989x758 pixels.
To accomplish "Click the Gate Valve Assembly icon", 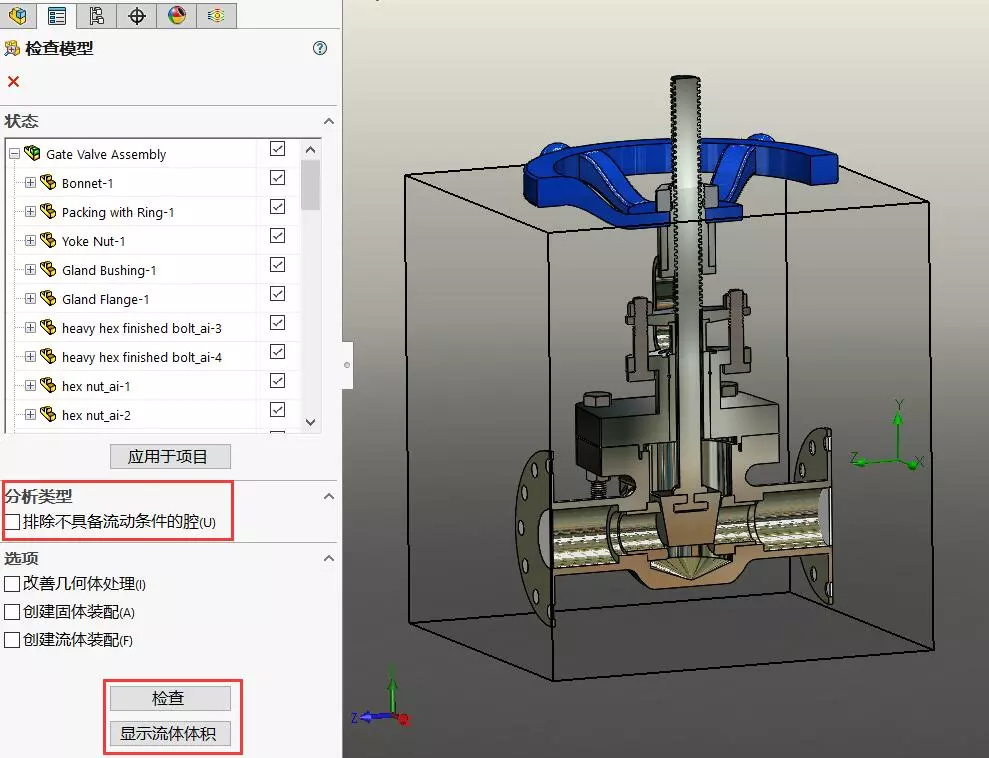I will coord(32,154).
